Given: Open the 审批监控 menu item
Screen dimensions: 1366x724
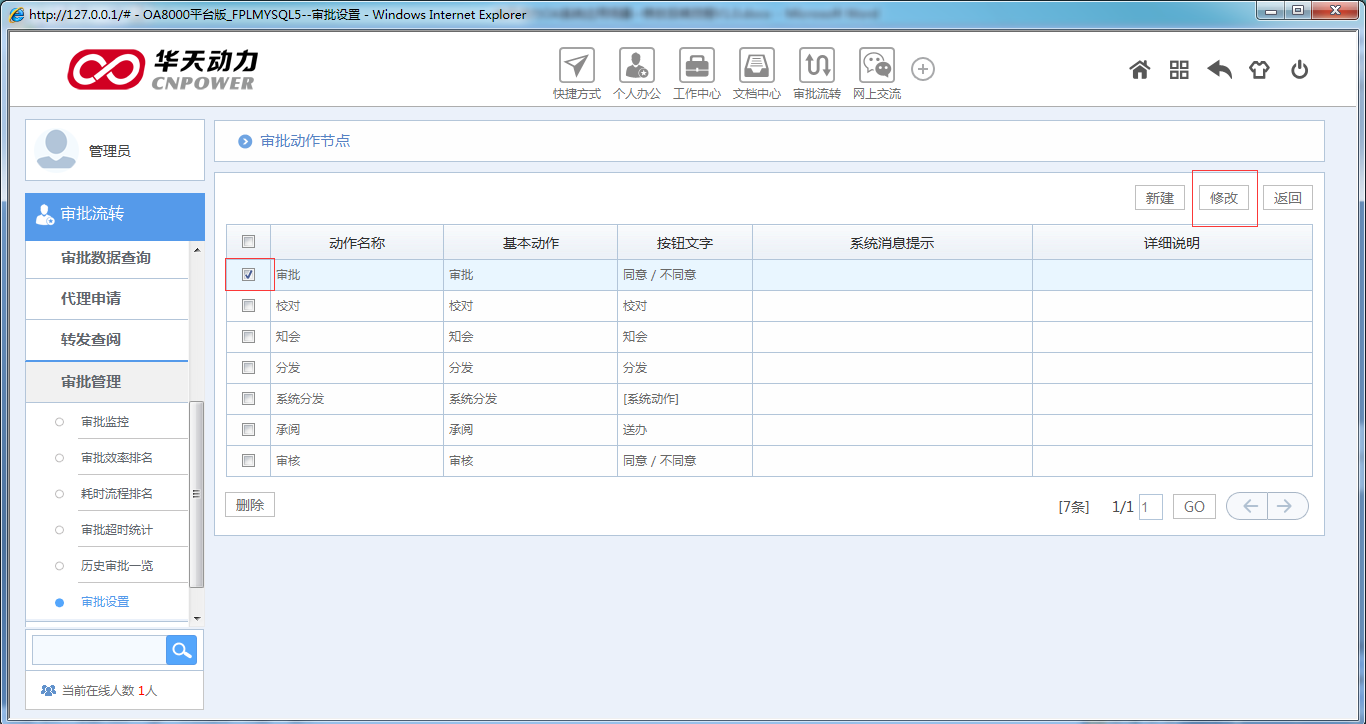Looking at the screenshot, I should 105,422.
